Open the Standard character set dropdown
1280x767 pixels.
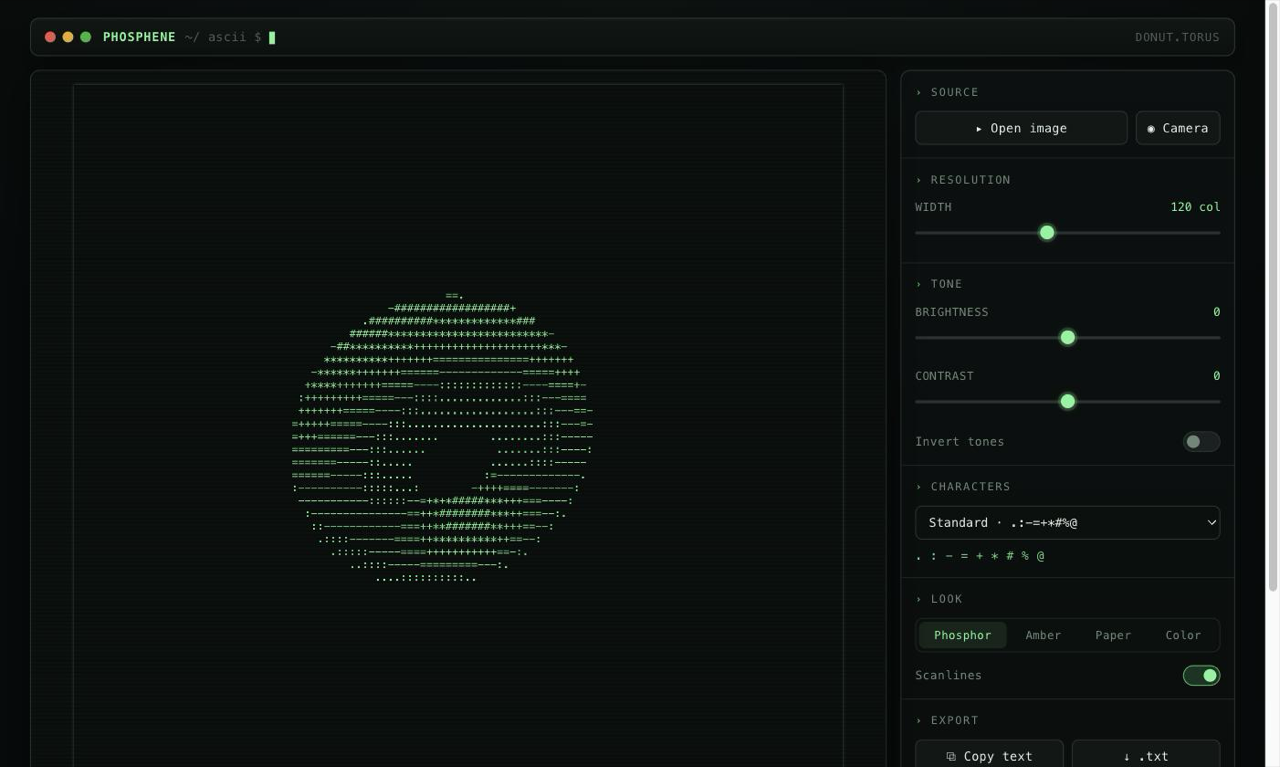(1067, 523)
